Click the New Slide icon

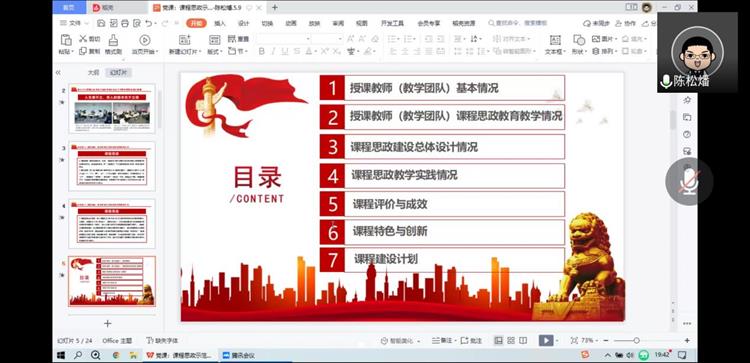click(x=184, y=40)
